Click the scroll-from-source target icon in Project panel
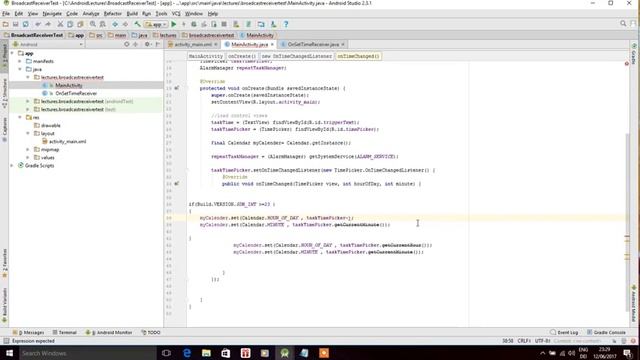The height and width of the screenshot is (360, 640). (127, 44)
